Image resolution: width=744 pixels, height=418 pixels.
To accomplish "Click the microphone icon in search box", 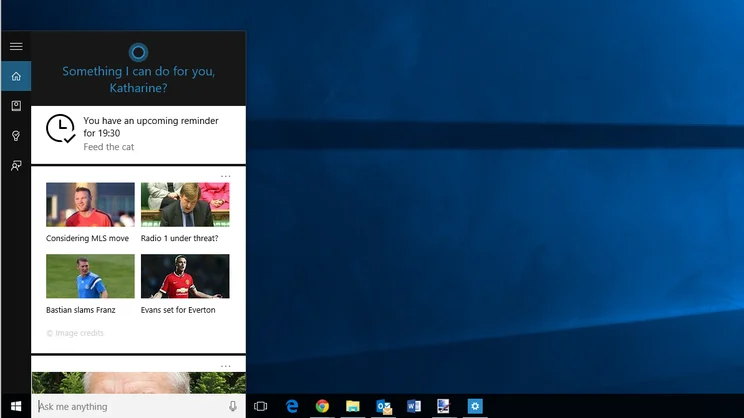I will coord(232,406).
